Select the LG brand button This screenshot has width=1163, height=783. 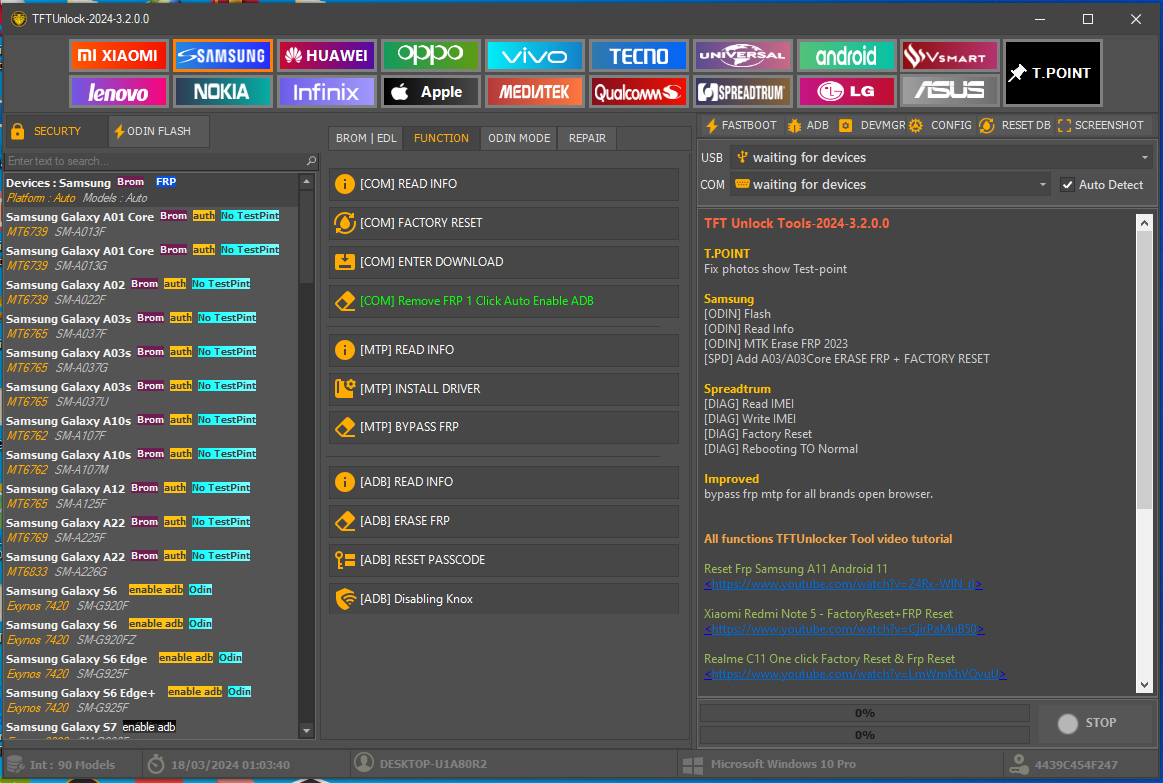[x=846, y=92]
